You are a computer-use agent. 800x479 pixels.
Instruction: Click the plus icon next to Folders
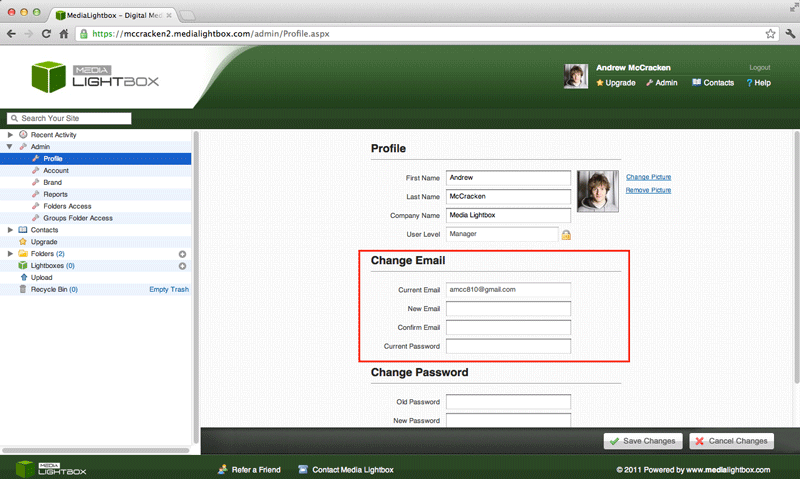click(x=182, y=254)
